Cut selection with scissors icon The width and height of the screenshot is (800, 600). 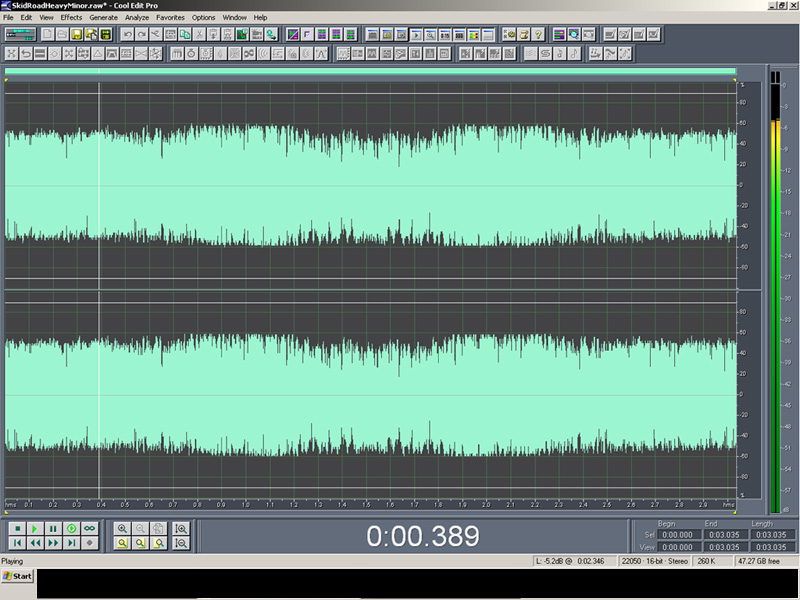point(199,35)
